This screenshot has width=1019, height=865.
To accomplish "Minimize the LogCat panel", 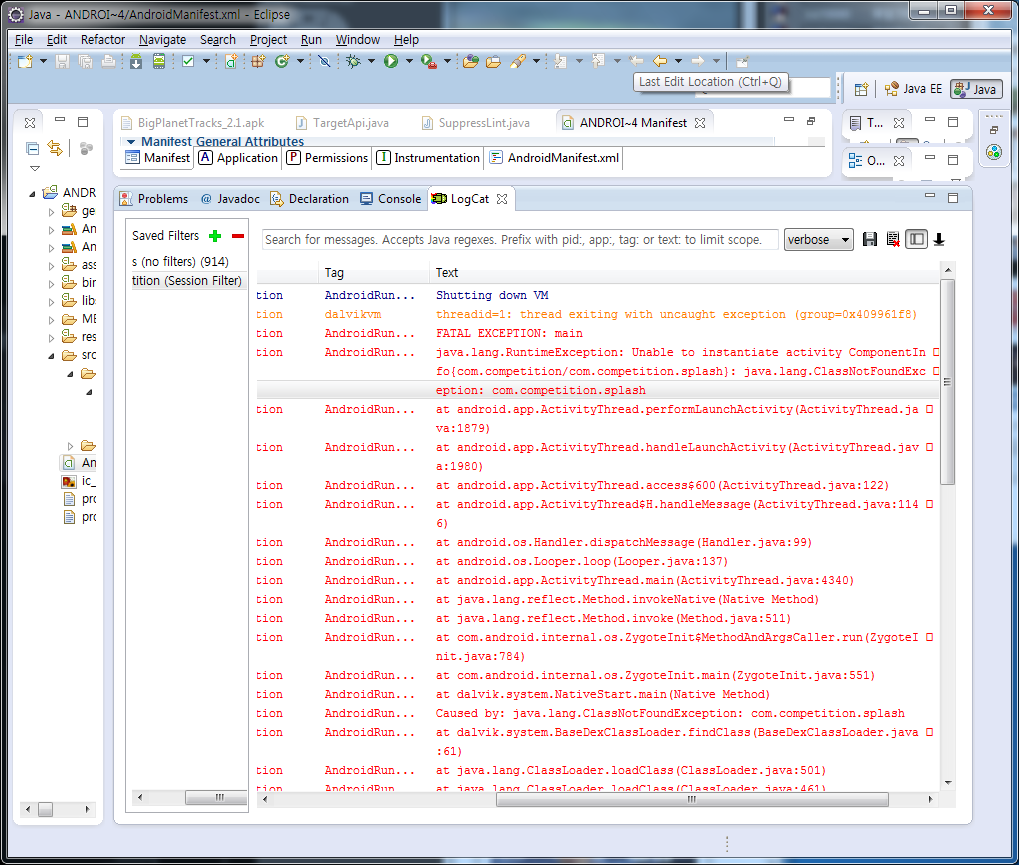I will (930, 196).
